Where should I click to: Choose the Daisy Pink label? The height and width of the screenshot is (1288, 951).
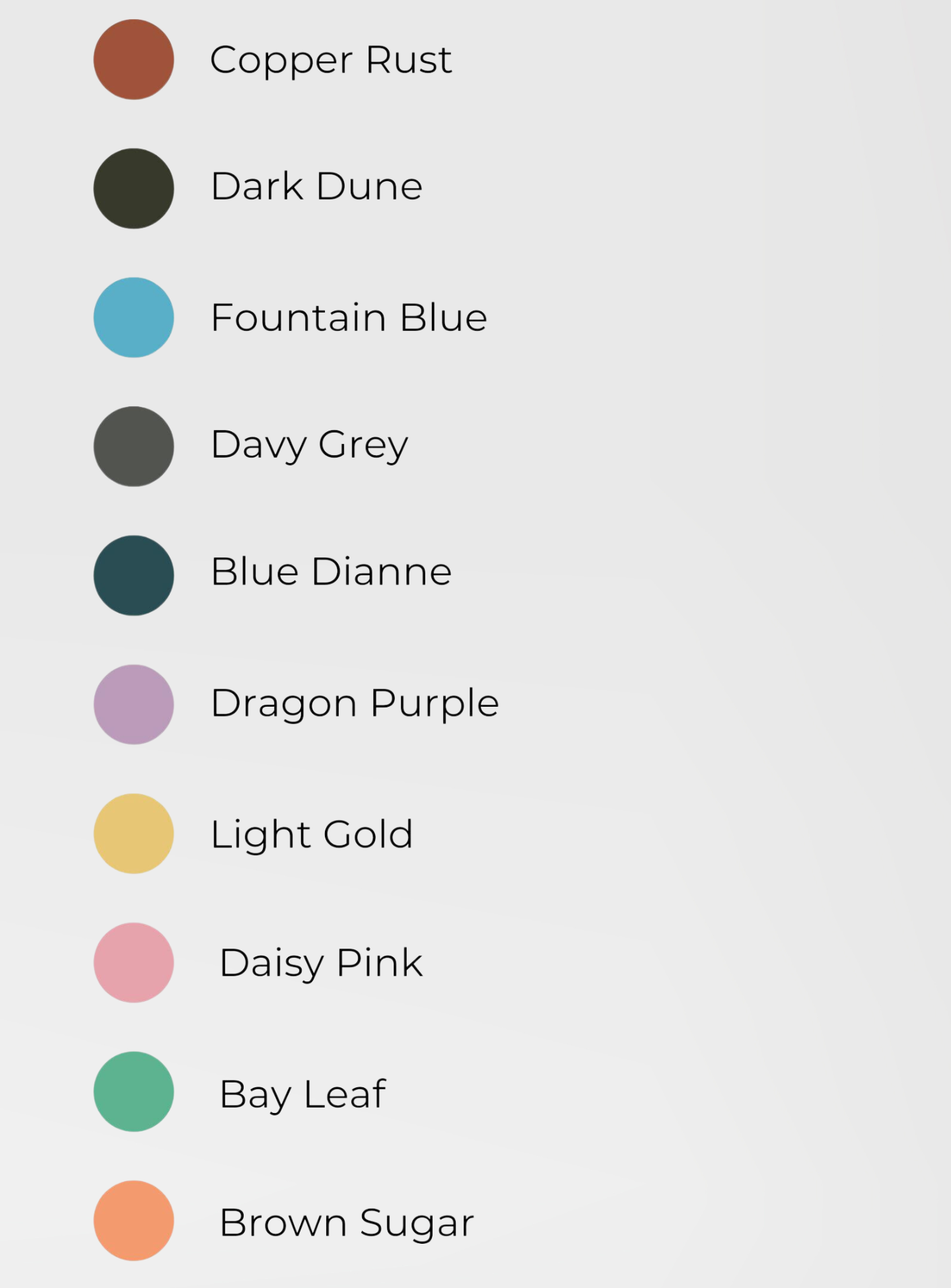(321, 963)
